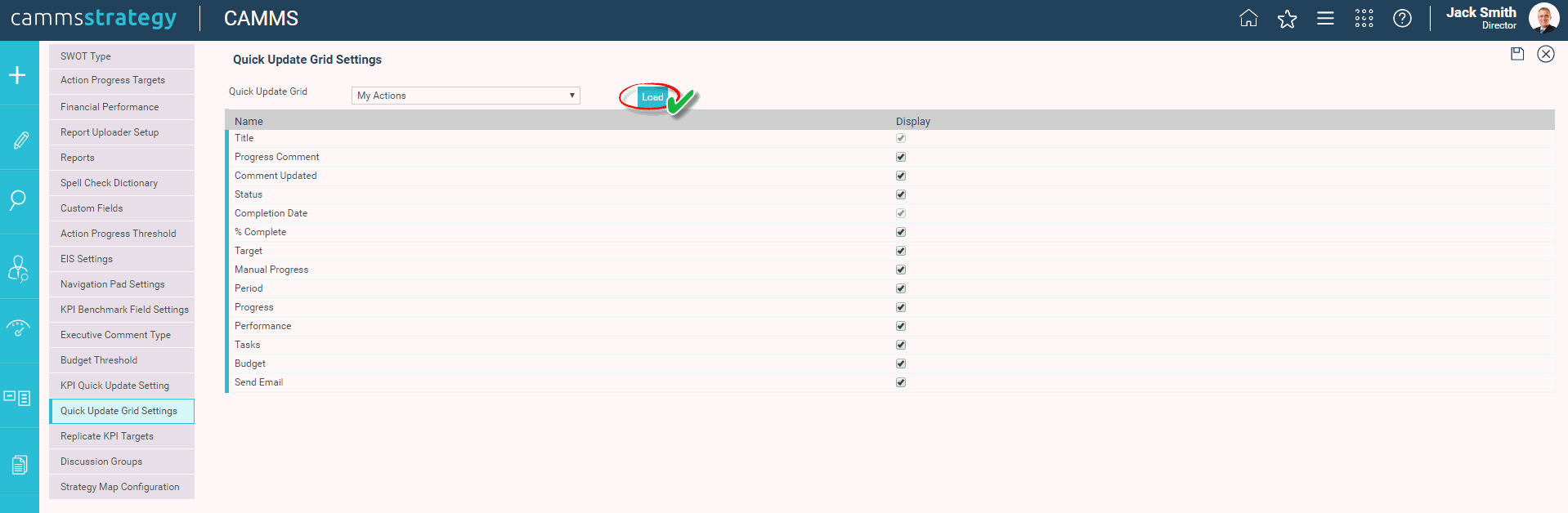
Task: Click the cammsstrategy logo
Action: point(93,19)
